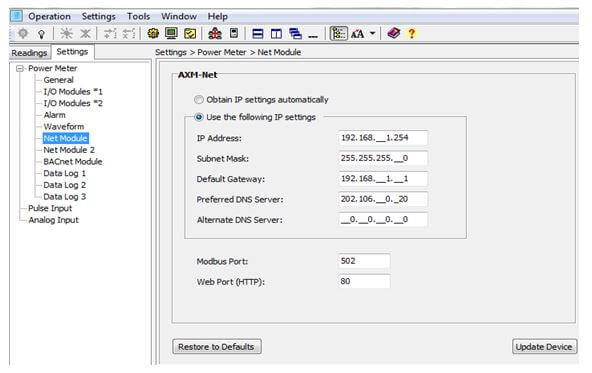Select I/O Modules *2 tree item

tap(73, 103)
